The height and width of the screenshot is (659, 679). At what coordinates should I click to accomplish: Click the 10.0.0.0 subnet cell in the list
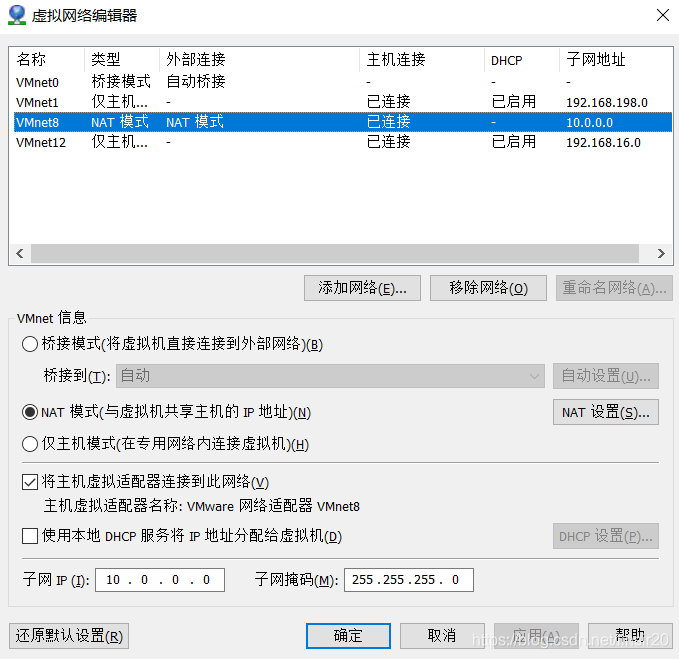pyautogui.click(x=589, y=123)
